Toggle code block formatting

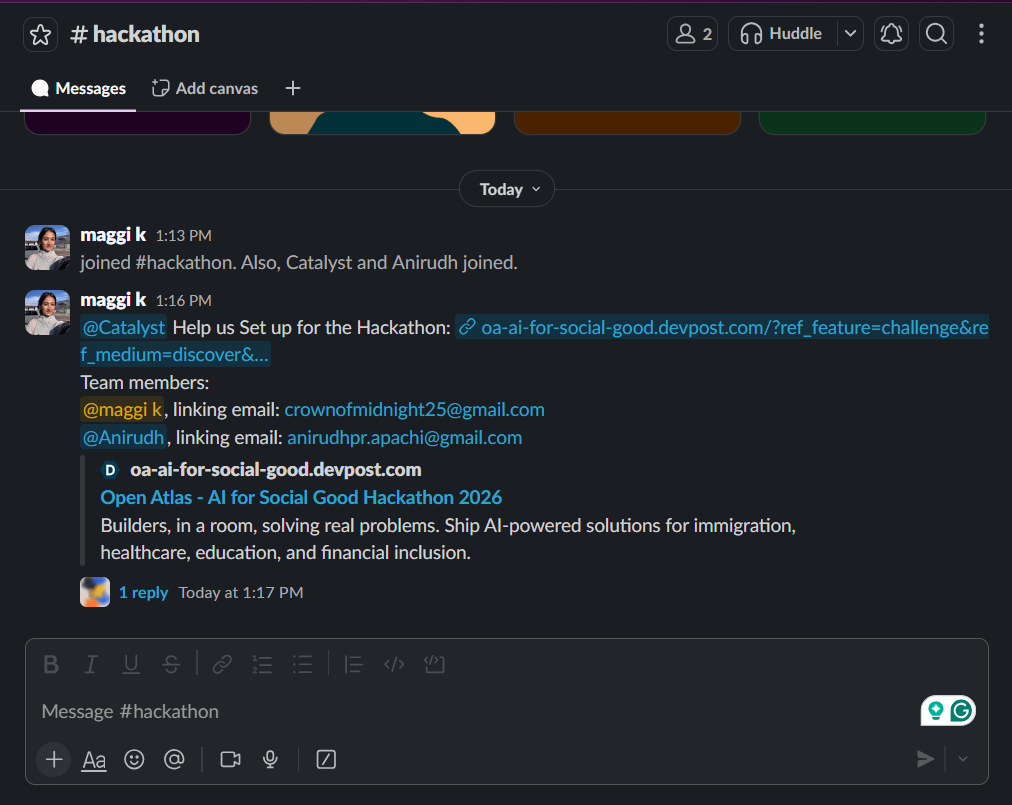coord(434,664)
